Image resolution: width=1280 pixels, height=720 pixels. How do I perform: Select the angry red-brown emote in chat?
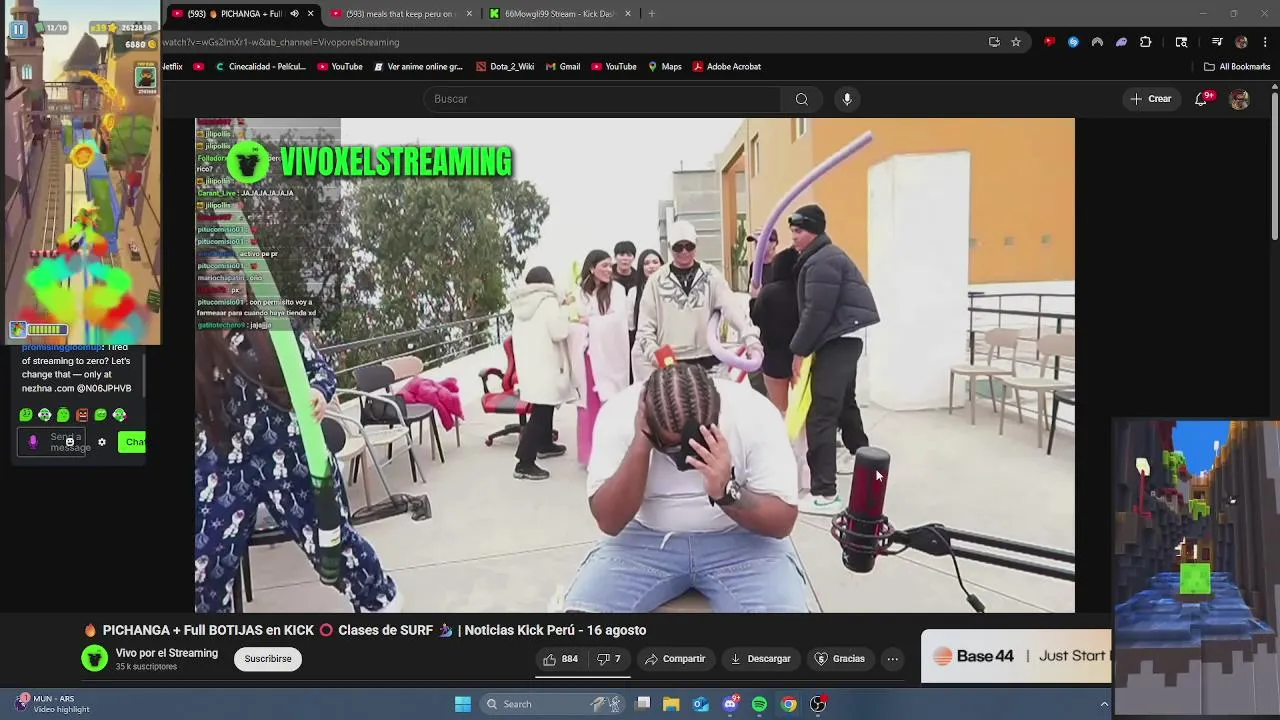point(82,415)
